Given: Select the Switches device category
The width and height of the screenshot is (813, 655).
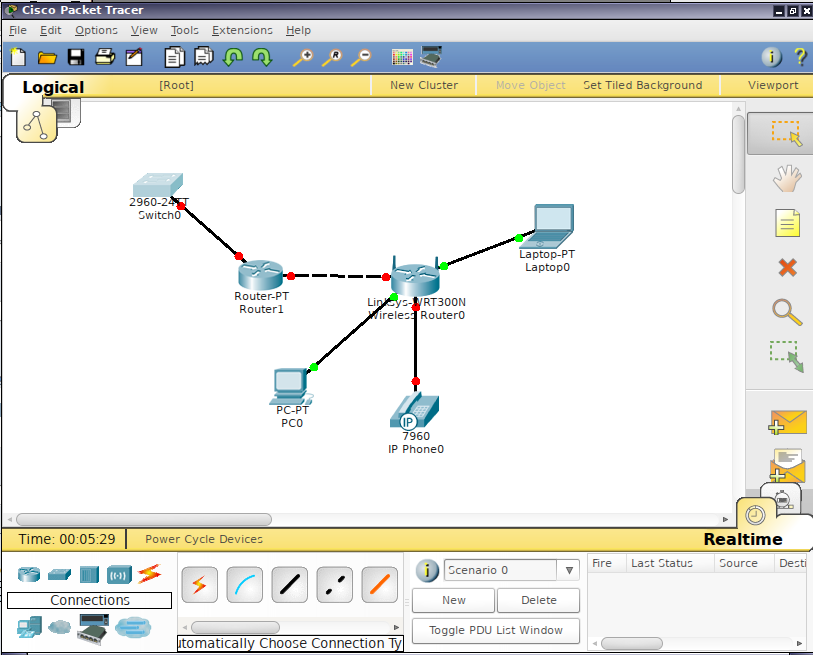Looking at the screenshot, I should 60,574.
